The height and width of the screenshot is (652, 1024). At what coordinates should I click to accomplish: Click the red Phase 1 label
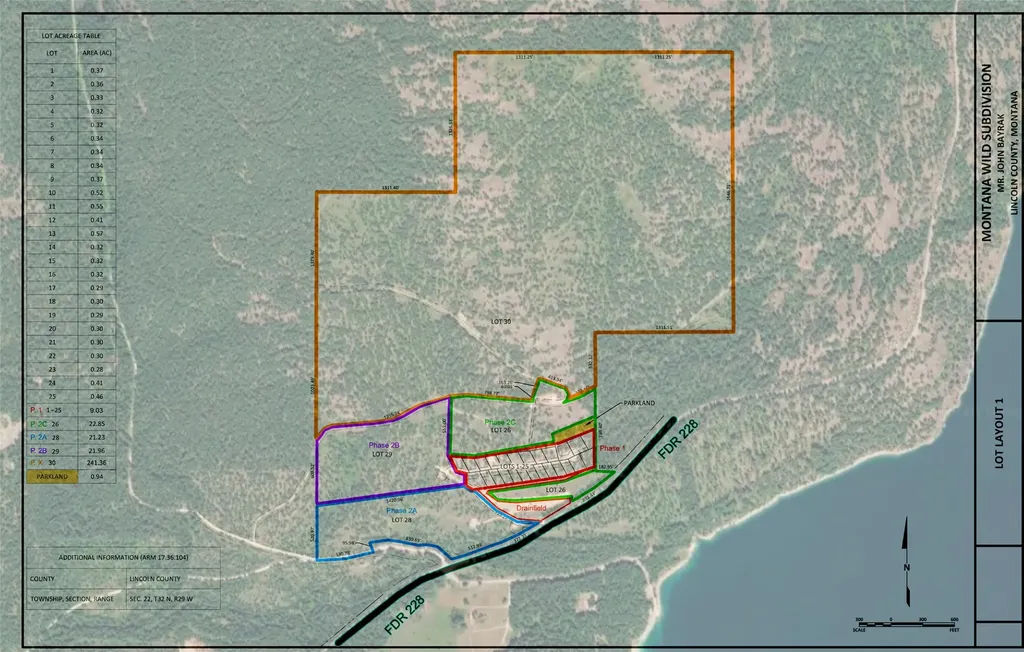pyautogui.click(x=612, y=448)
